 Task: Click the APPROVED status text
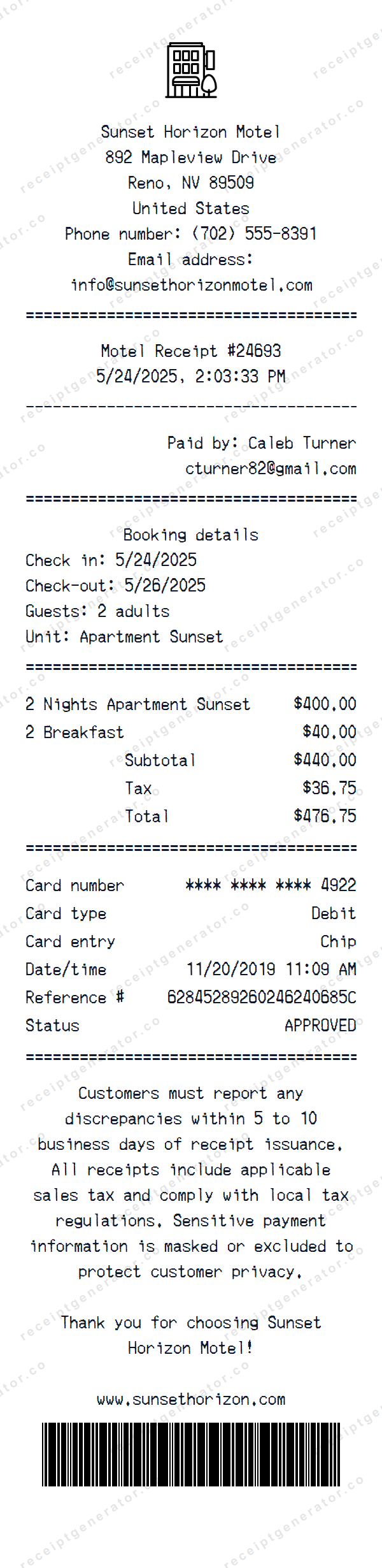320,1026
